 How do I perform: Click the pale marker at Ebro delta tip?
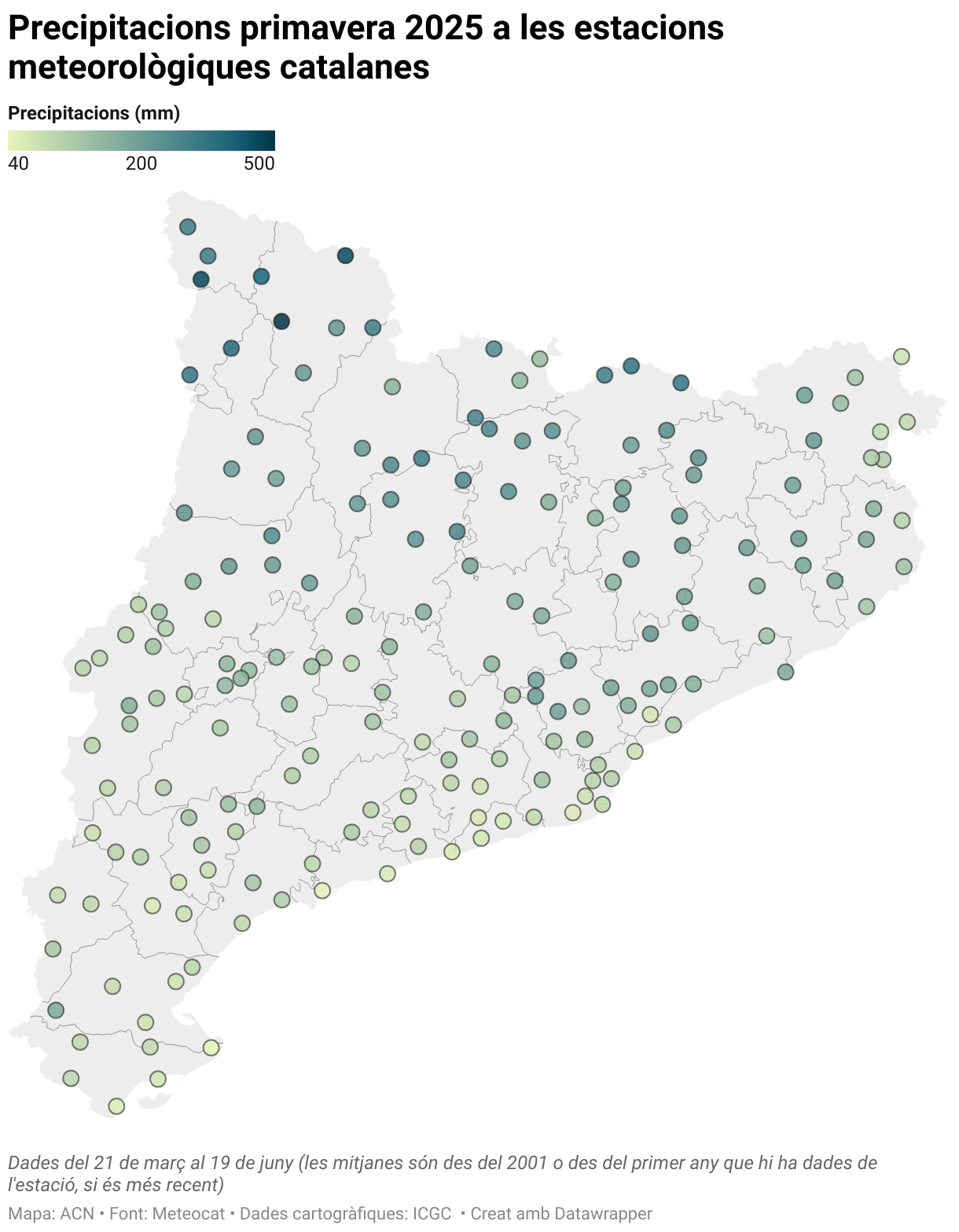coord(211,1047)
